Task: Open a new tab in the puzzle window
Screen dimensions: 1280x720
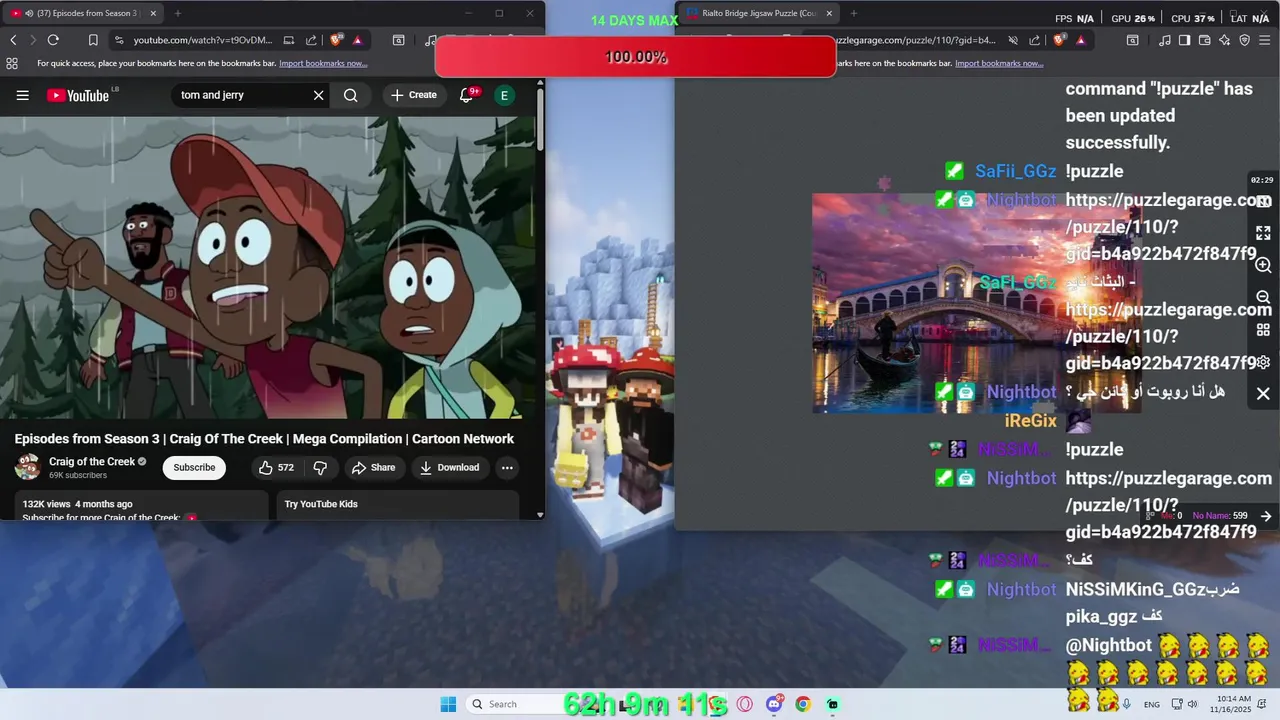Action: 853,13
